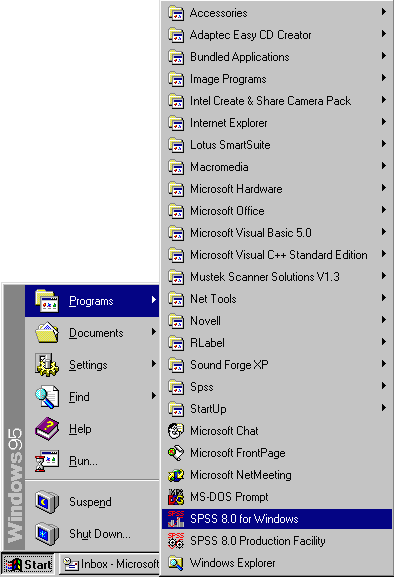Expand the Settings submenu arrow
This screenshot has width=394, height=577.
point(154,364)
